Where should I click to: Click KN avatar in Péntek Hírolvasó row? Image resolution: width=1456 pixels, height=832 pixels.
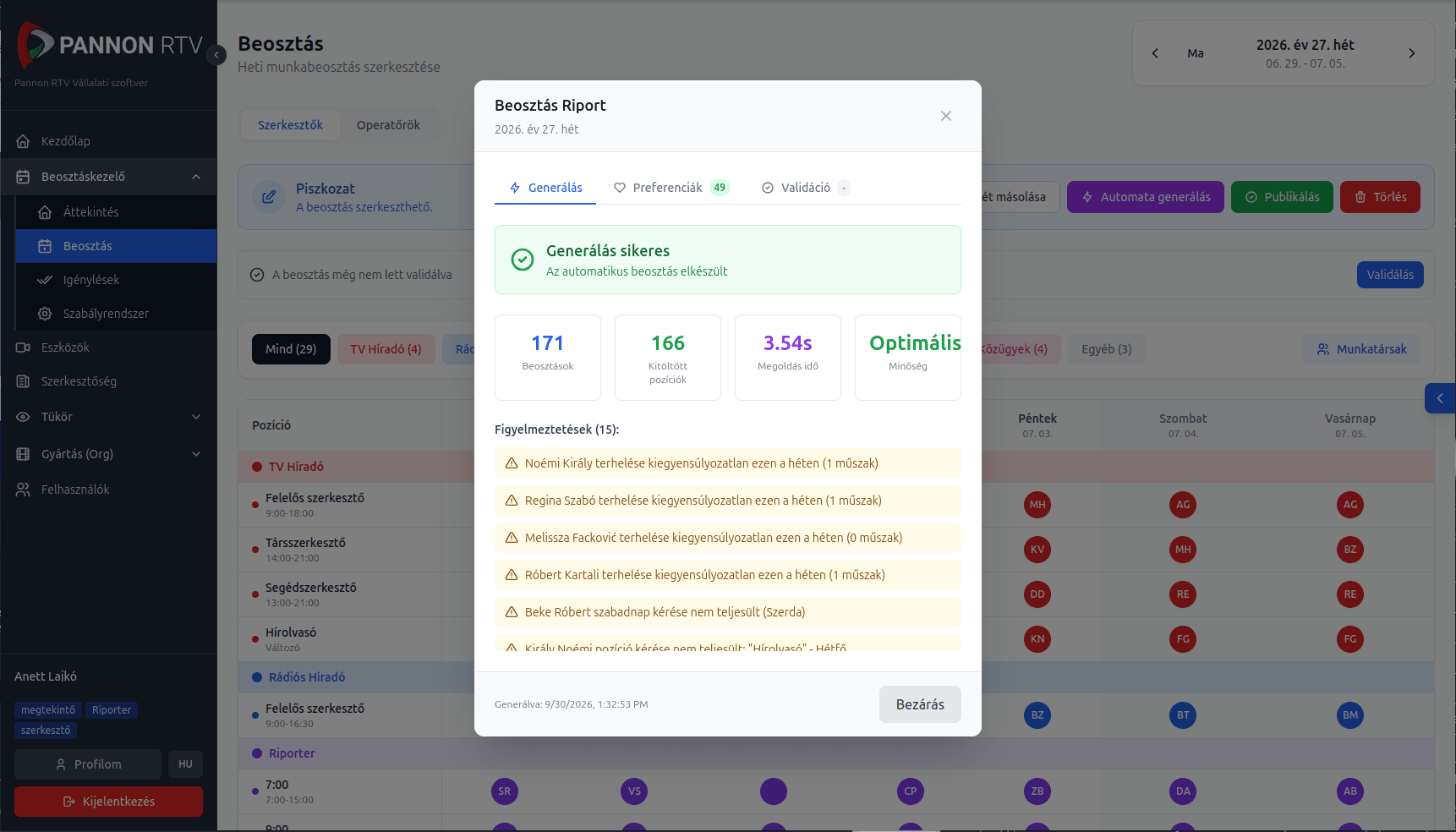pyautogui.click(x=1037, y=639)
